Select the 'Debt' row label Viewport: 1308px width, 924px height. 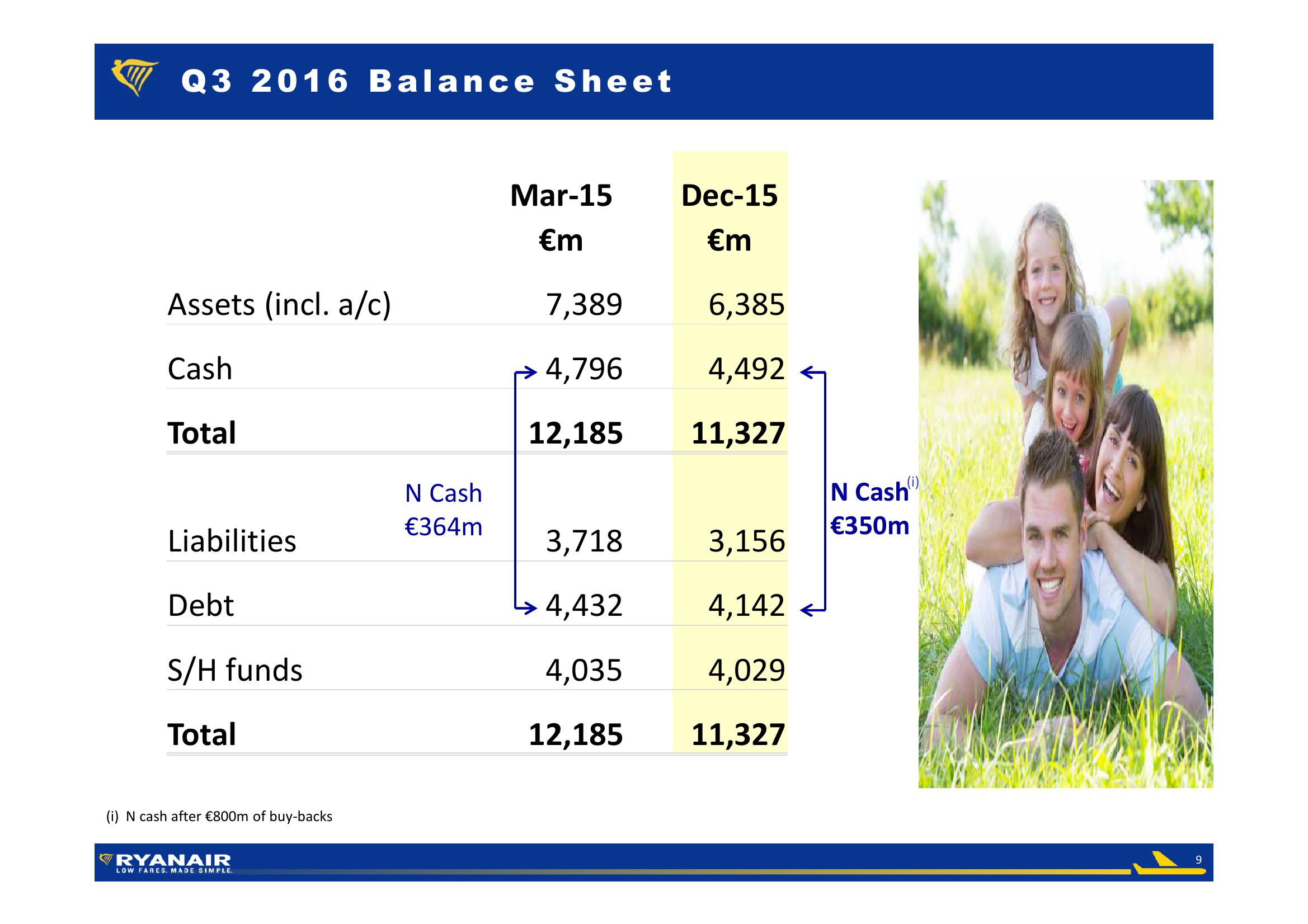(200, 605)
